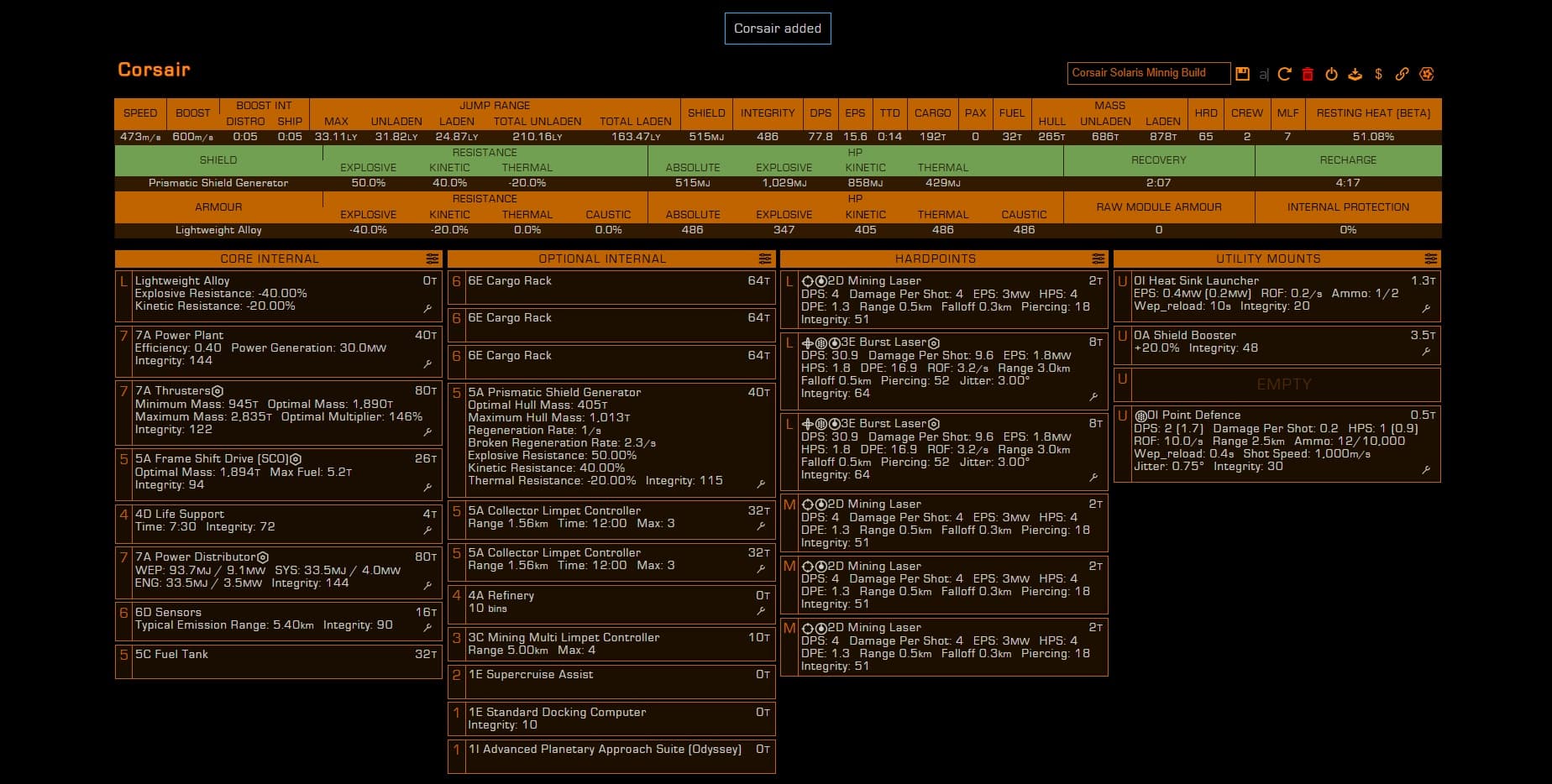Viewport: 1552px width, 784px height.
Task: Click the green Shield stats header row
Action: coord(218,159)
